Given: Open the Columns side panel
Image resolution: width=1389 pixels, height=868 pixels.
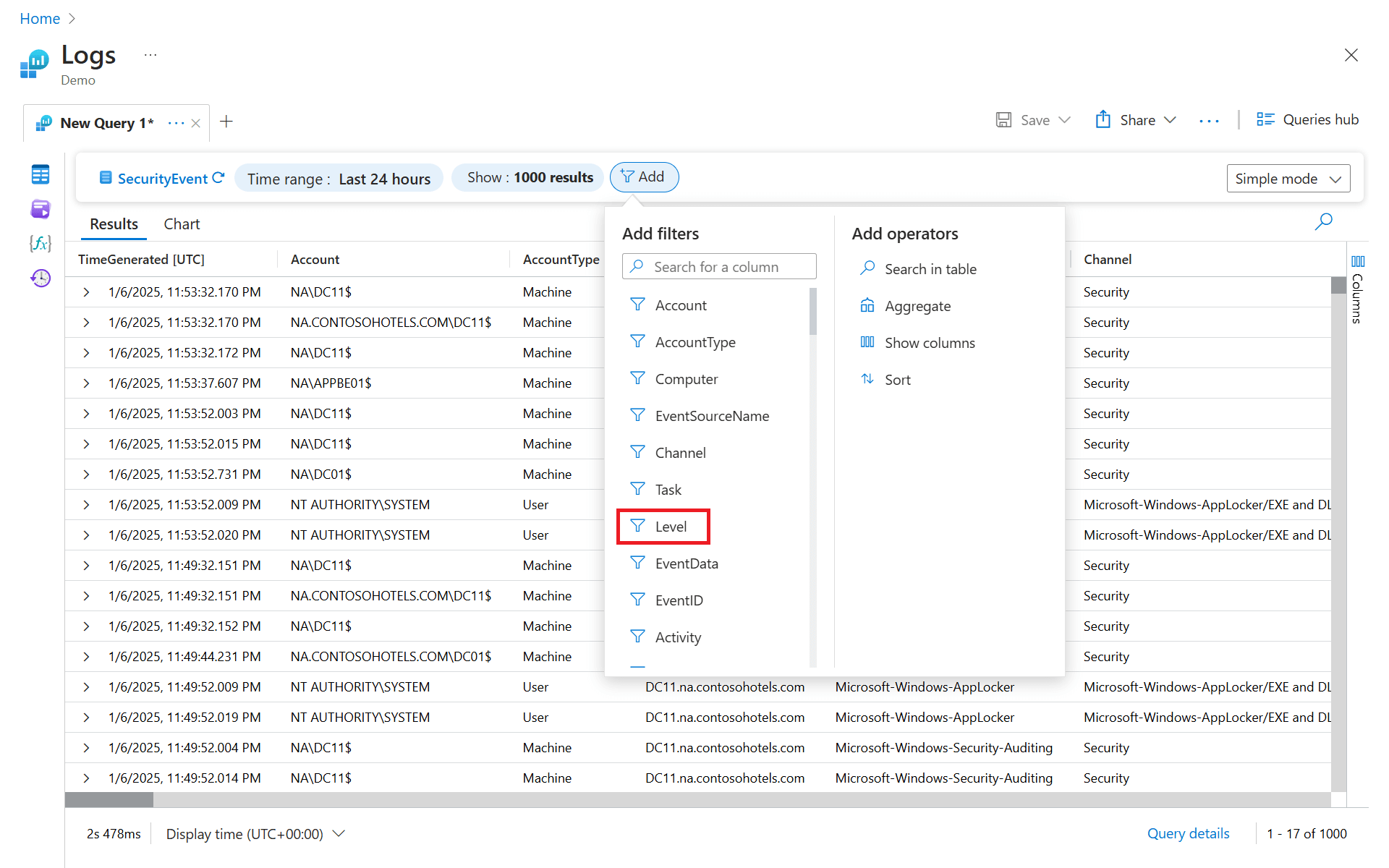Looking at the screenshot, I should coord(1357,289).
